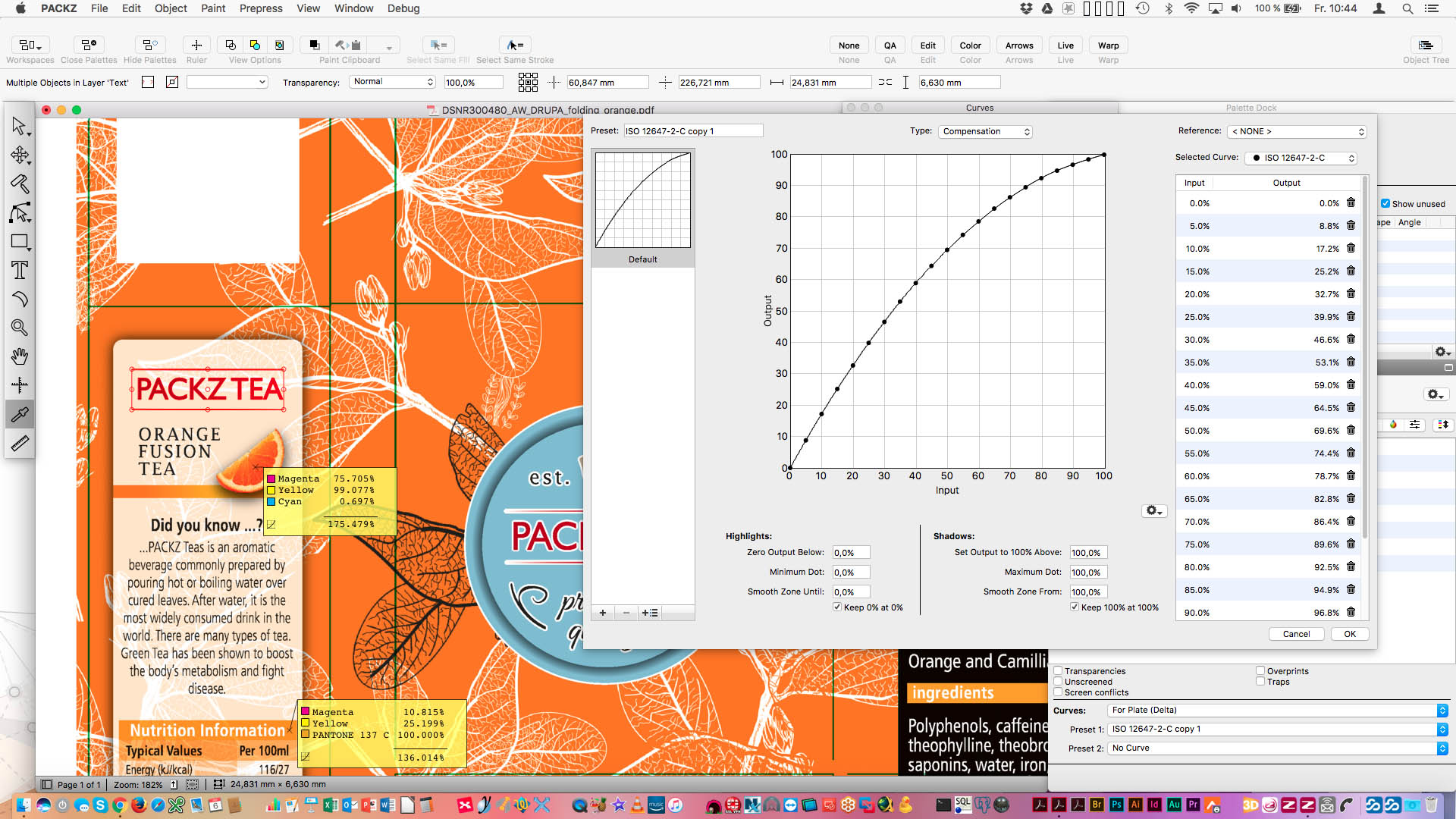Open the add-from-list curve button
This screenshot has width=1456, height=819.
coord(650,613)
